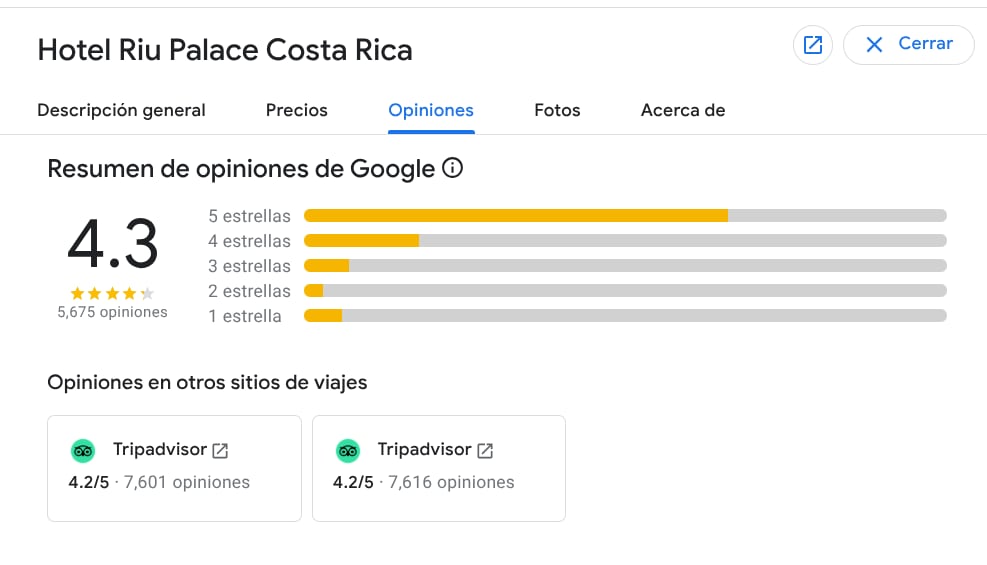The width and height of the screenshot is (987, 565).
Task: Select the Opiniones tab
Action: pyautogui.click(x=431, y=110)
